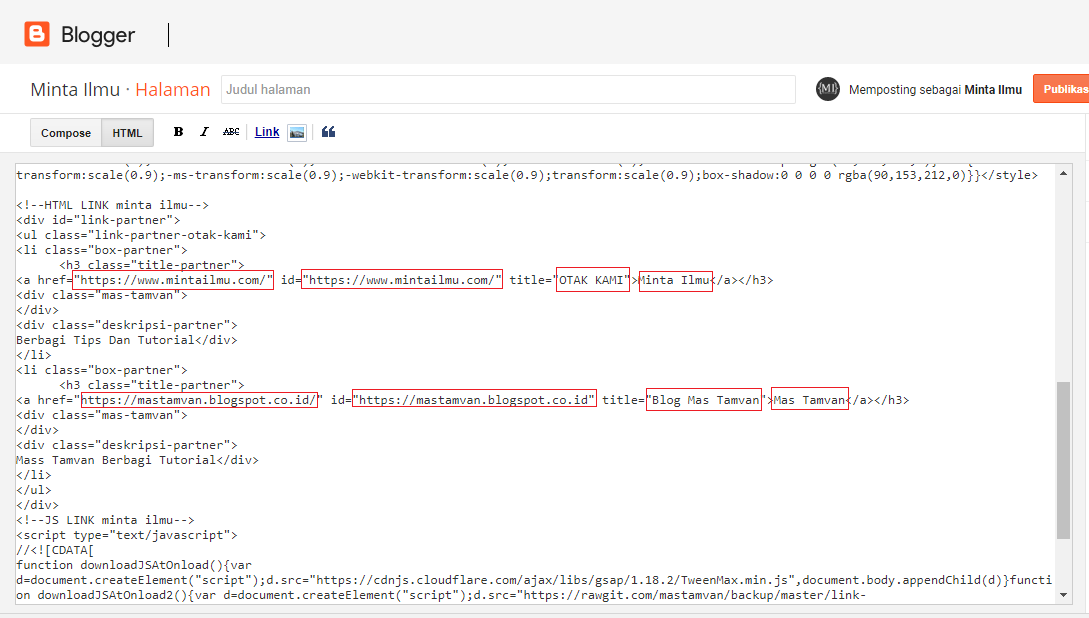1089x618 pixels.
Task: Click the first href https://www.mintailmu.com/ URL
Action: (173, 280)
